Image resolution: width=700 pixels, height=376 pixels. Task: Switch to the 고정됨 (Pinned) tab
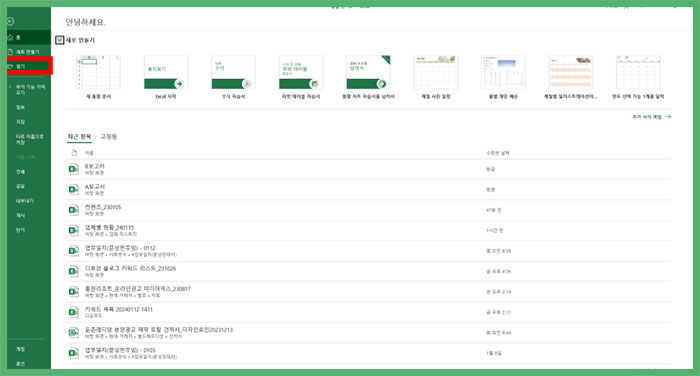(108, 137)
